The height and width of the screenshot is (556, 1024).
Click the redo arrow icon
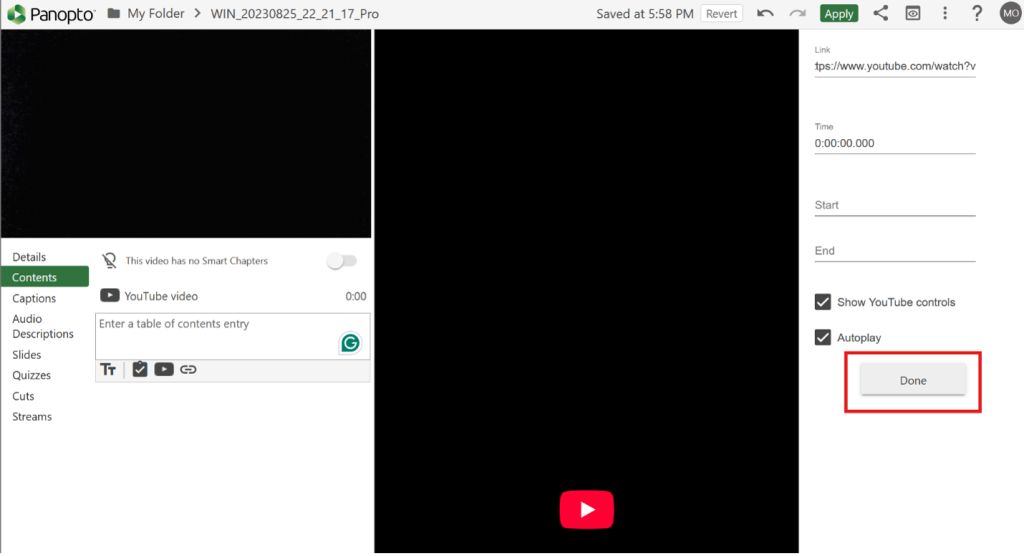[797, 13]
